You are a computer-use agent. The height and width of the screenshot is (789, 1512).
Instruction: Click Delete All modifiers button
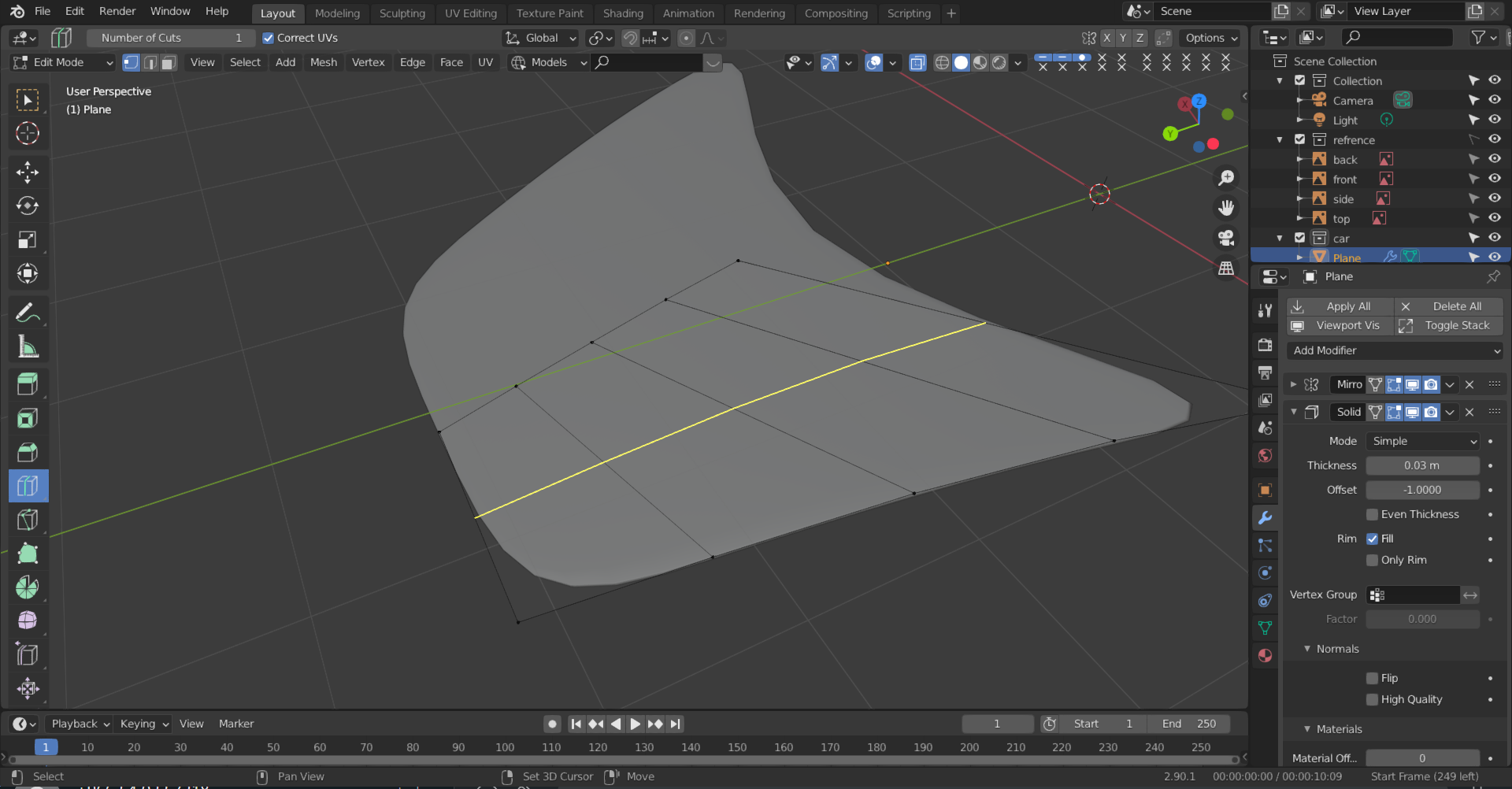click(1449, 306)
